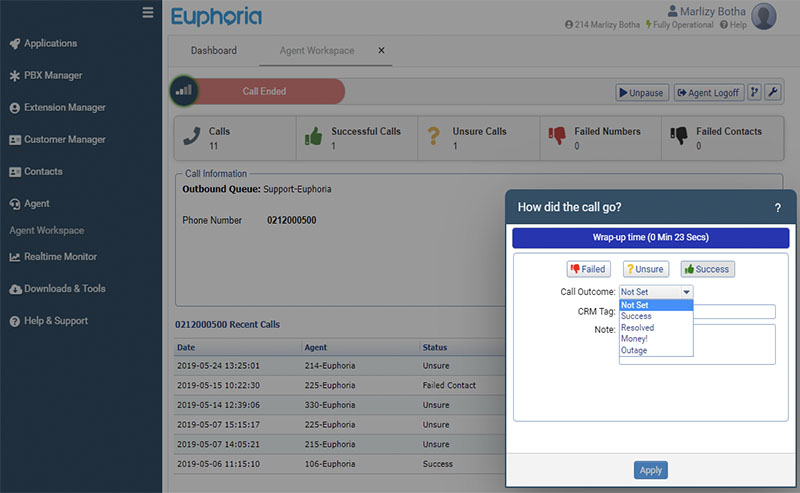Open PBX Manager in sidebar
The image size is (800, 493).
click(x=53, y=76)
